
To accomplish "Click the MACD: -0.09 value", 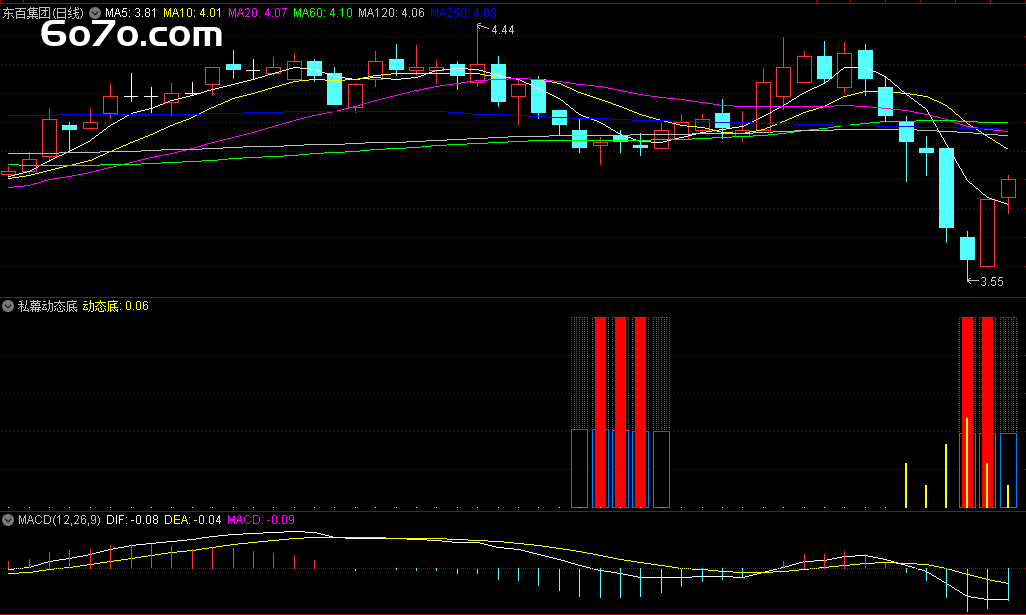I will [x=260, y=520].
